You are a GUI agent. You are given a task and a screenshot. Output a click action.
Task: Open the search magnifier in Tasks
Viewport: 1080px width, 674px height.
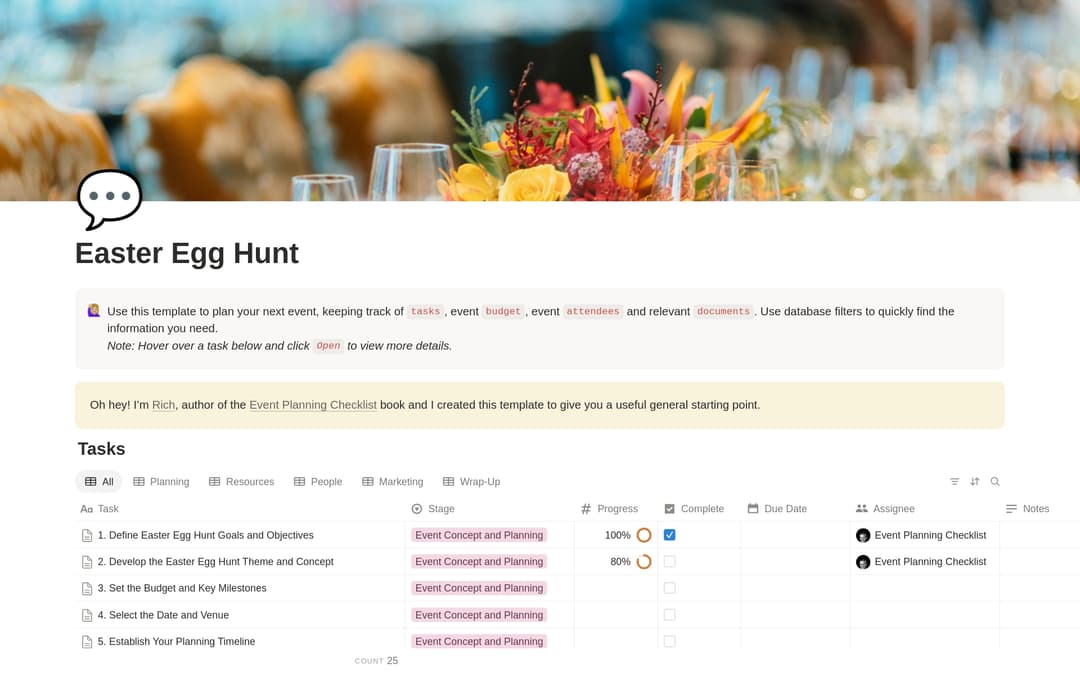(x=995, y=481)
